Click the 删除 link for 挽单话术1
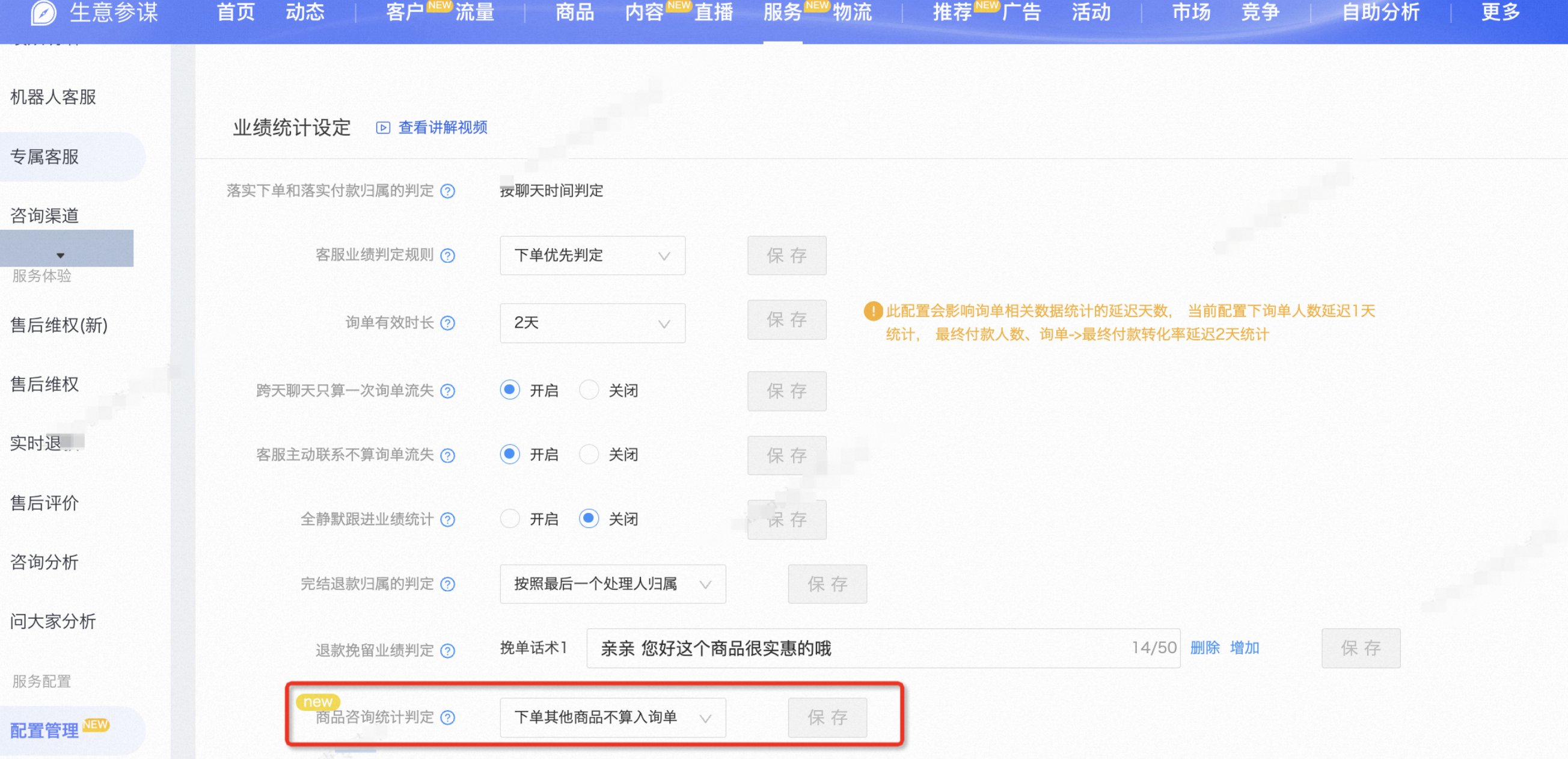 pyautogui.click(x=1205, y=648)
